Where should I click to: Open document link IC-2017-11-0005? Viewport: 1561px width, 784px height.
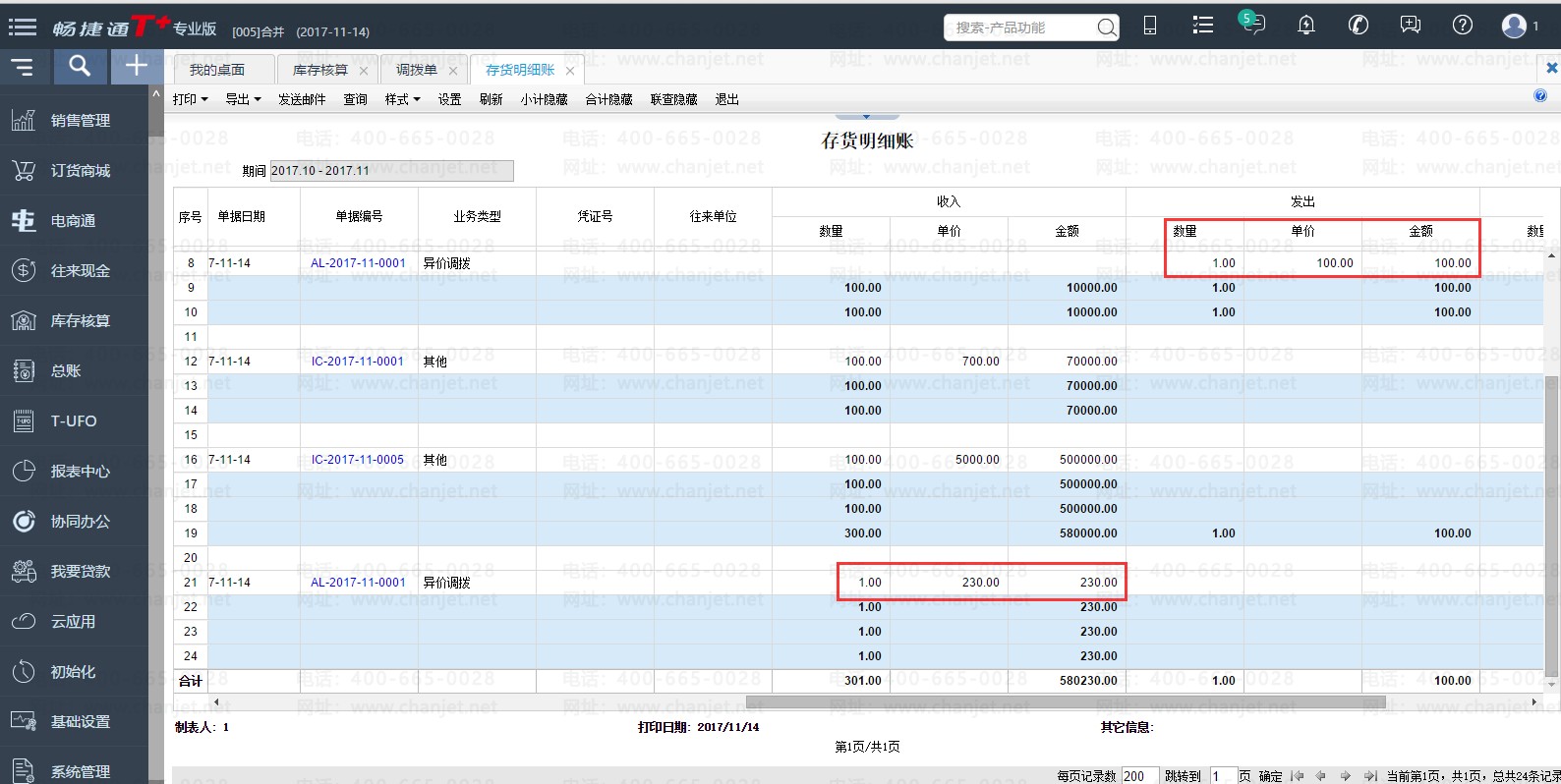(x=358, y=460)
